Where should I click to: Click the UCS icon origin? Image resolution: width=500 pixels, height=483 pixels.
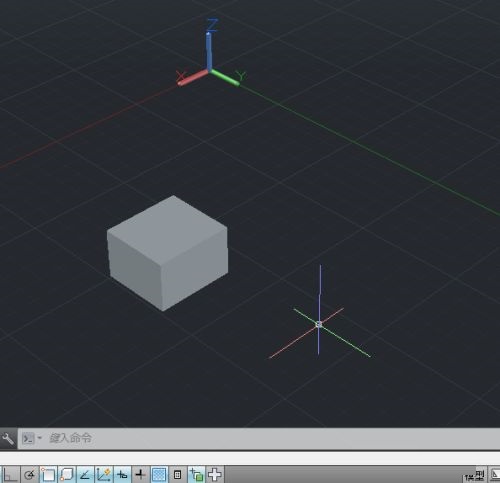[x=209, y=70]
